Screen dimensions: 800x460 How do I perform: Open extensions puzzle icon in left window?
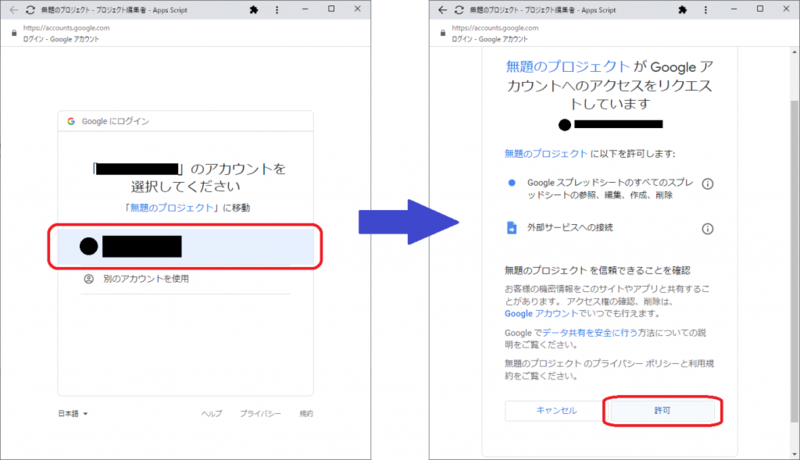[x=254, y=10]
